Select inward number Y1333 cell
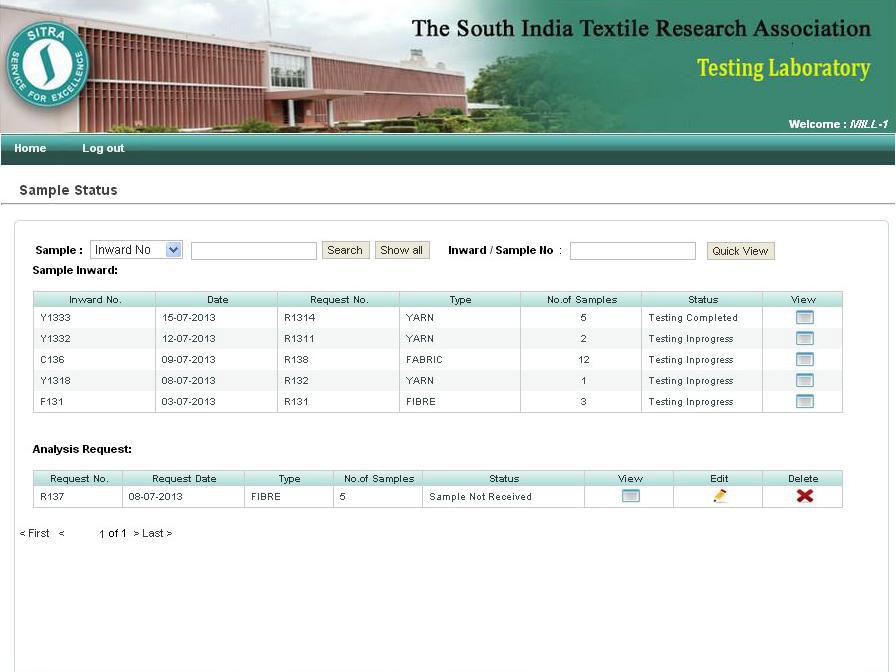The width and height of the screenshot is (896, 672). pyautogui.click(x=94, y=318)
